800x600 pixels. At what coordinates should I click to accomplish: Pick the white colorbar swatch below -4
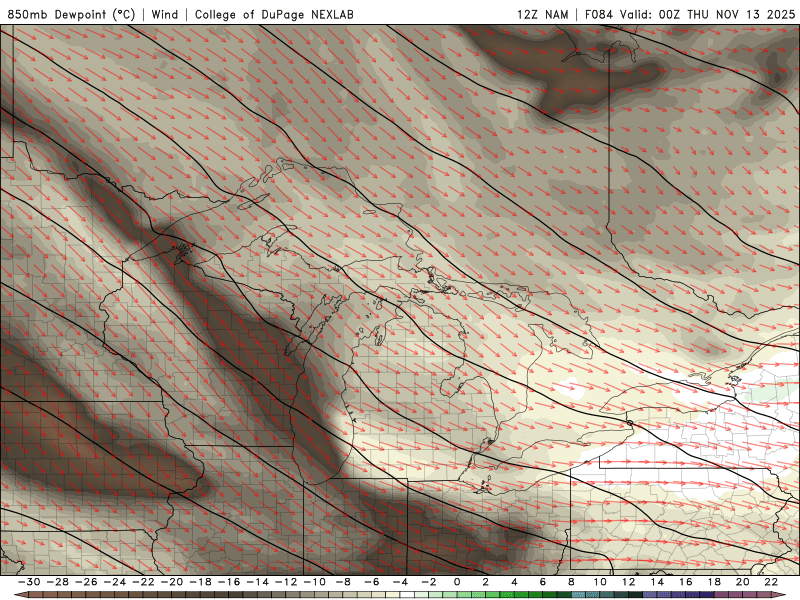tap(407, 595)
